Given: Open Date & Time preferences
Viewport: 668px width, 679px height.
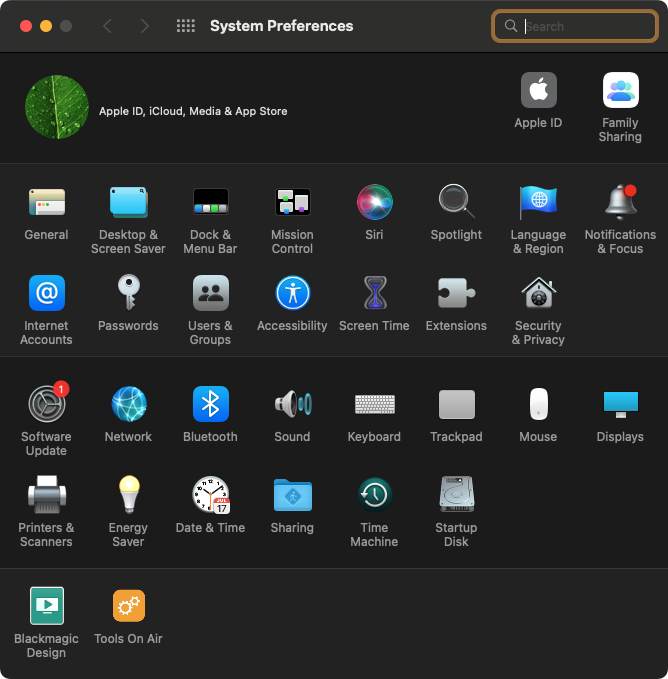Looking at the screenshot, I should (211, 495).
